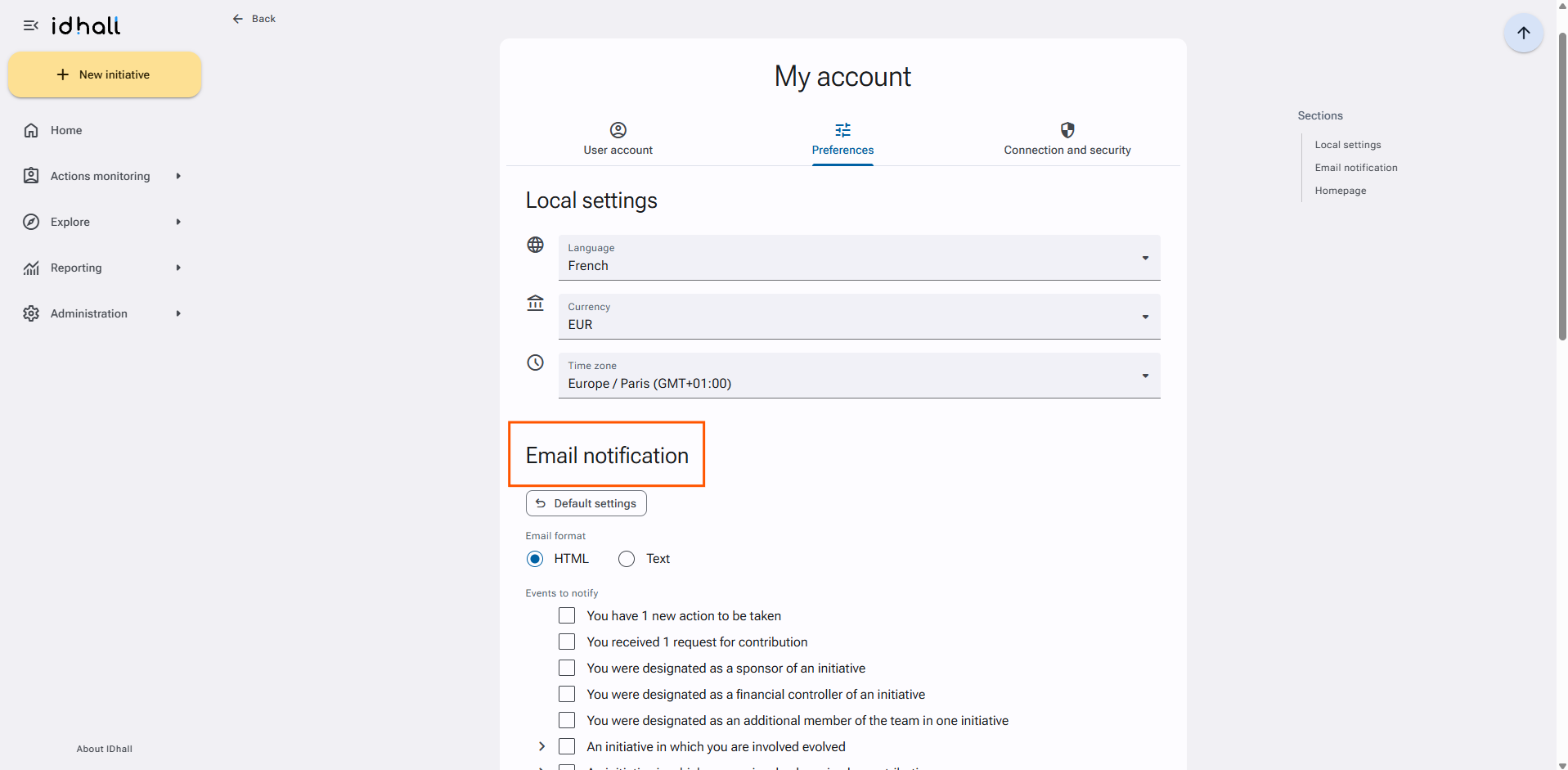Open the Language dropdown
Image resolution: width=1568 pixels, height=770 pixels.
click(x=859, y=258)
